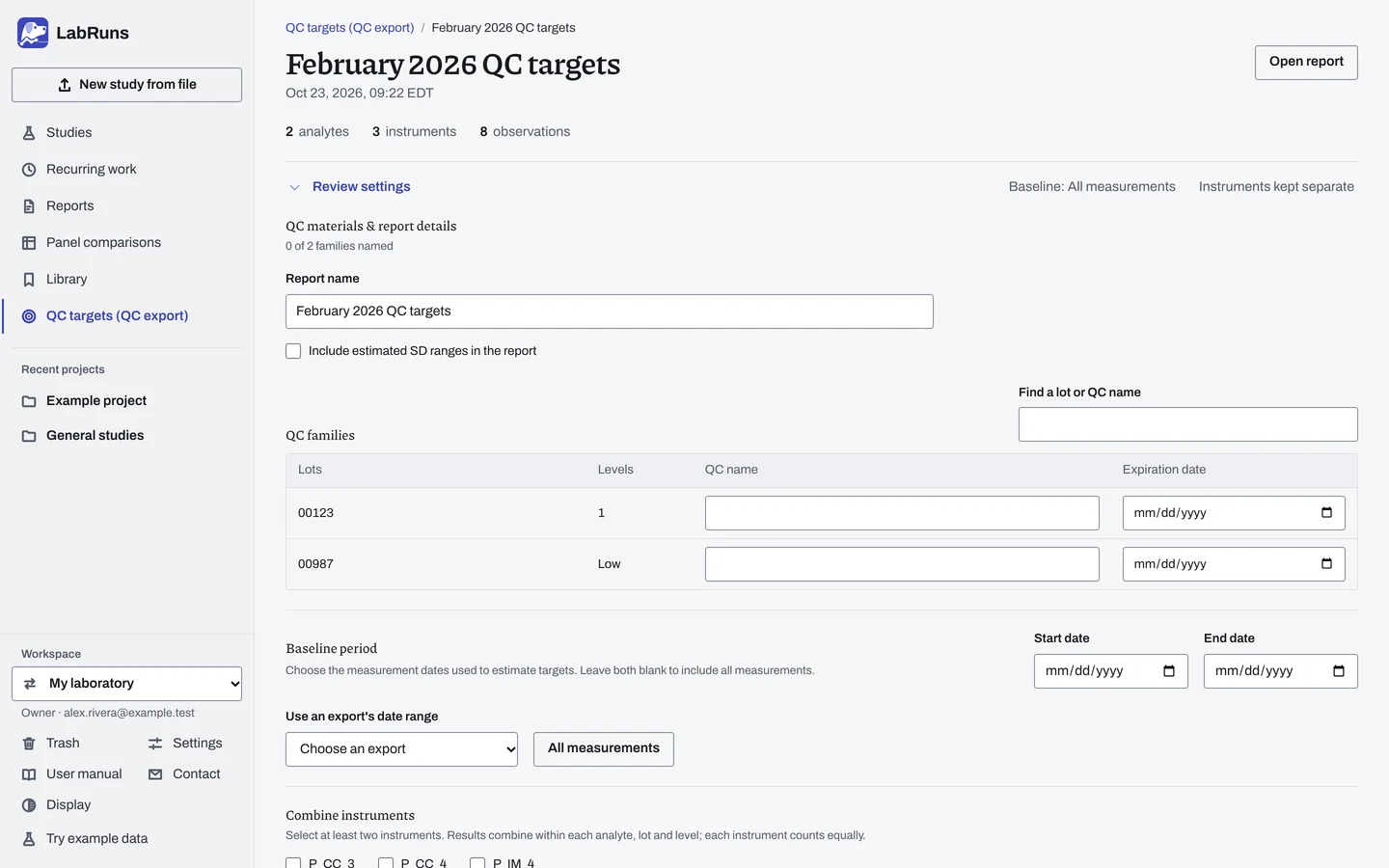The image size is (1389, 868).
Task: Focus the Report name field
Action: [x=610, y=312]
